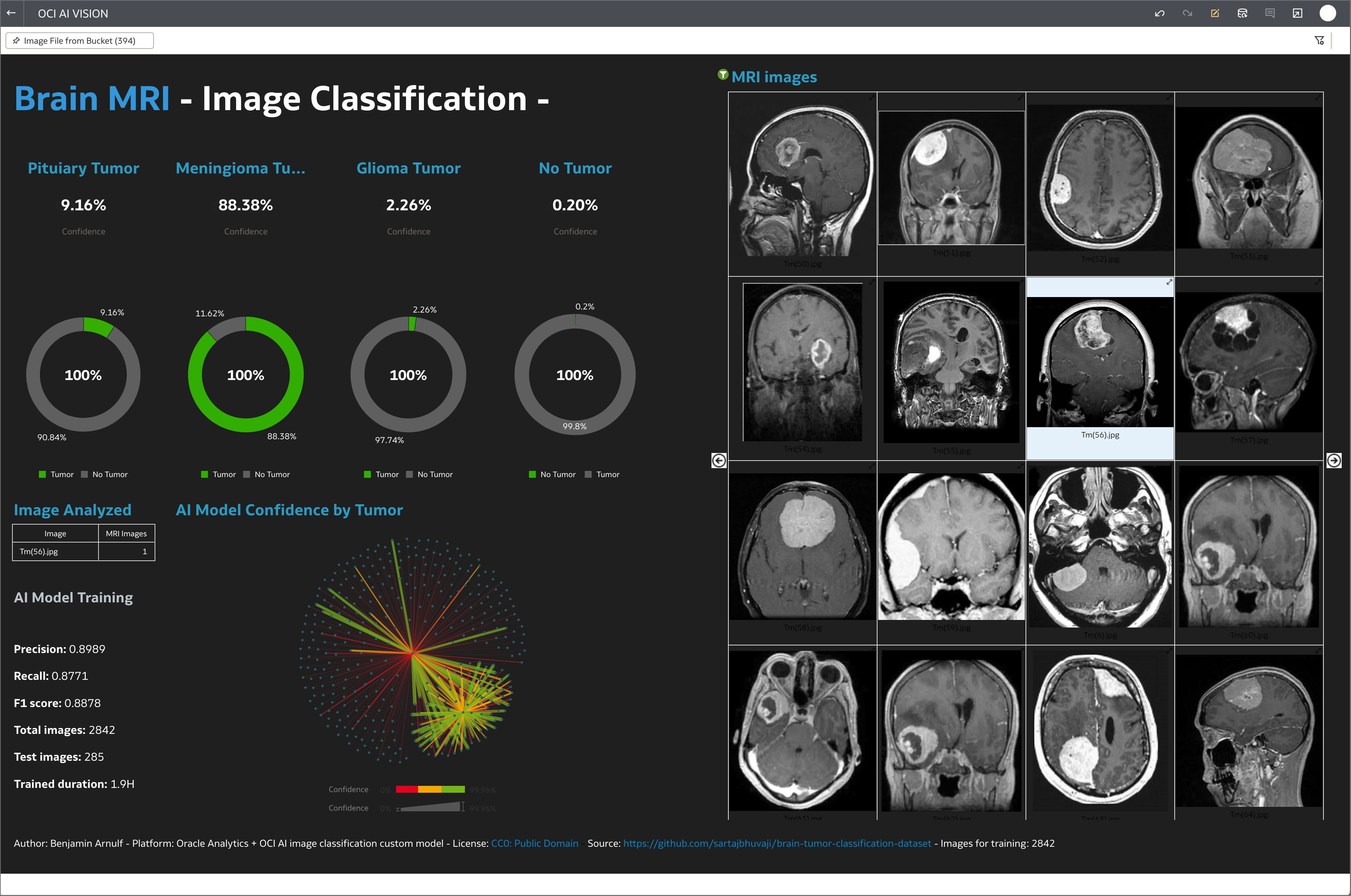Open filter settings via the funnel-gear icon
The width and height of the screenshot is (1351, 896).
point(1320,40)
